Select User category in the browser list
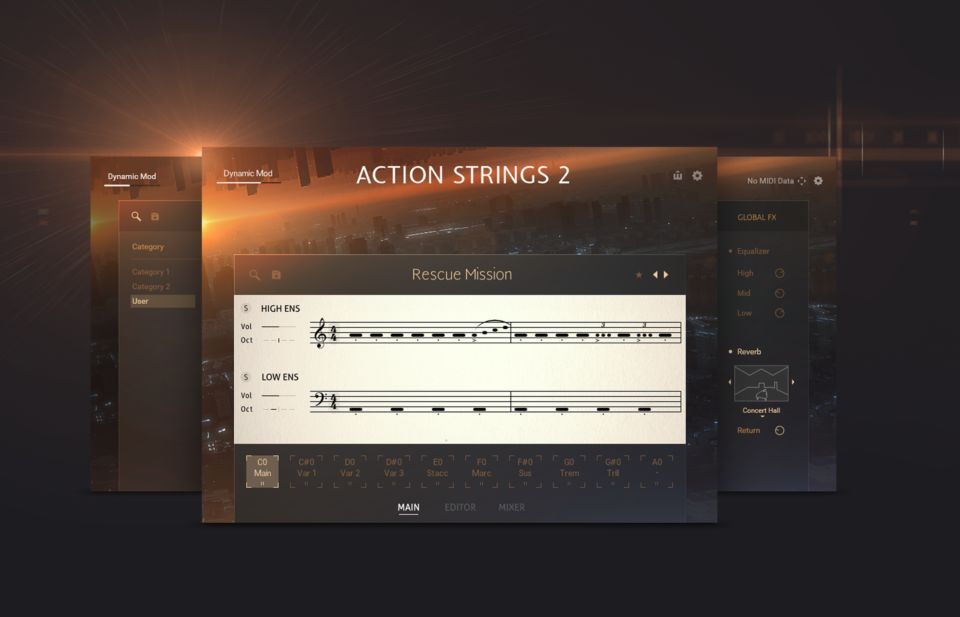 [163, 301]
